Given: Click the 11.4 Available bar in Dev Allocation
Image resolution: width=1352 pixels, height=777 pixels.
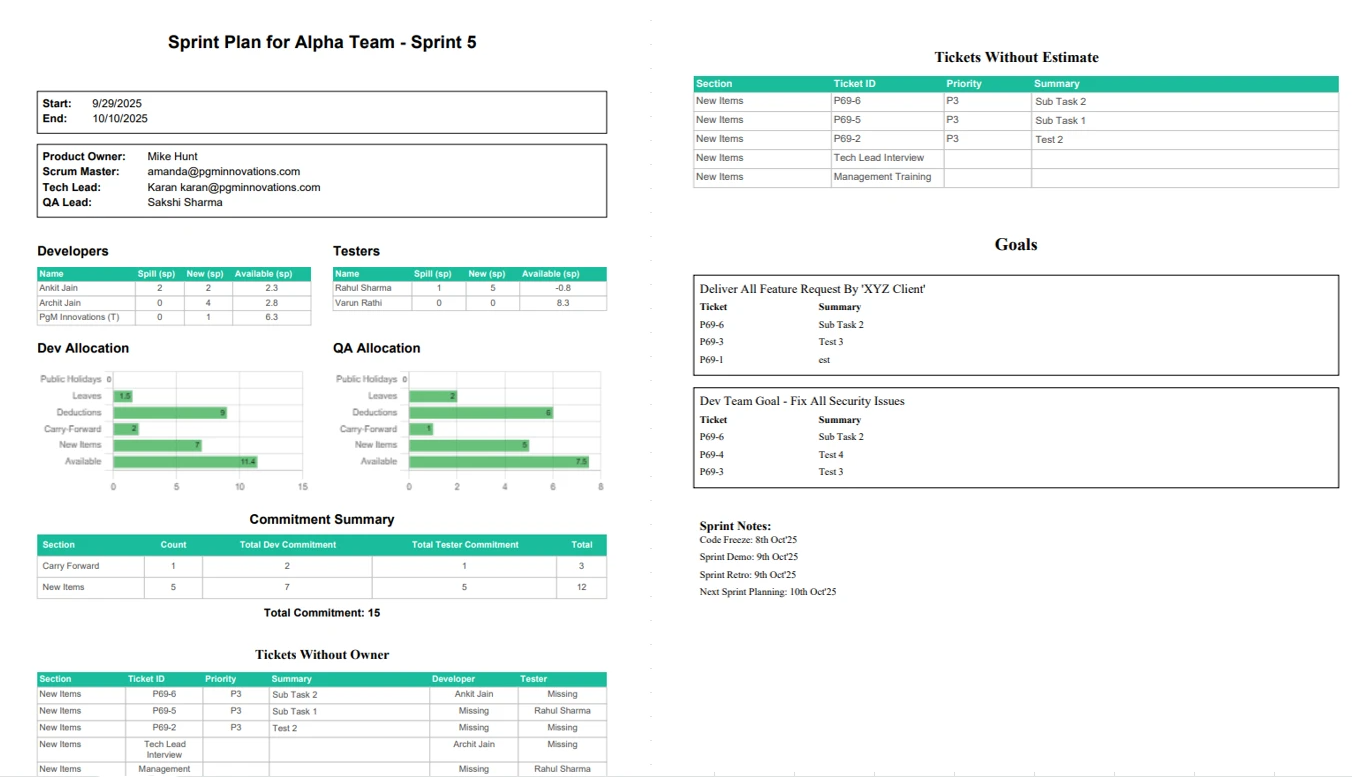Looking at the screenshot, I should [x=185, y=462].
